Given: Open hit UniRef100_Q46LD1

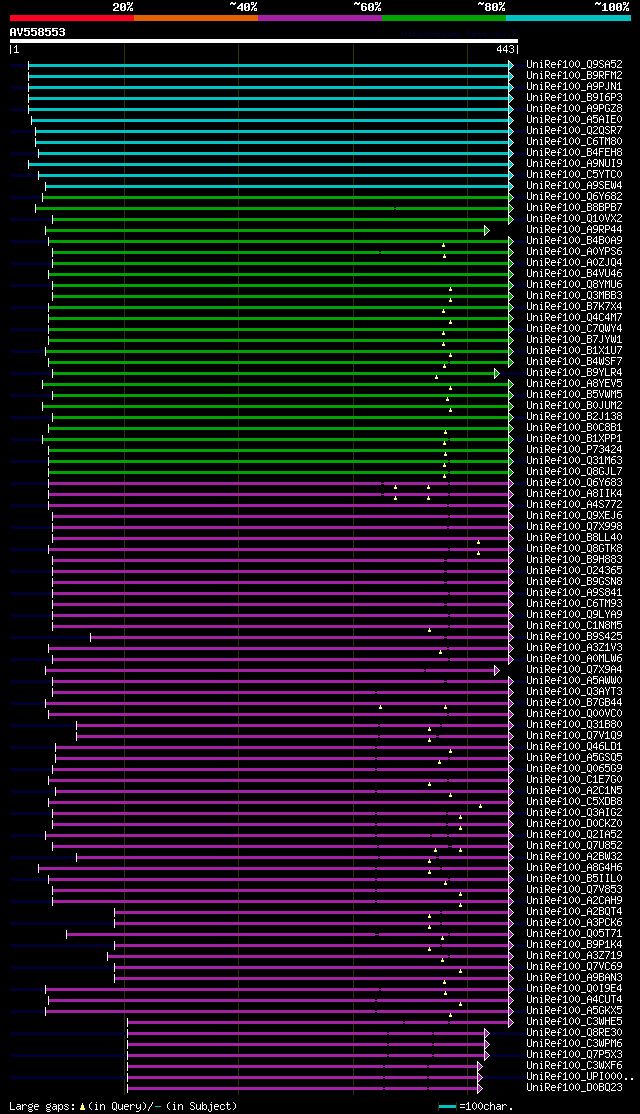Looking at the screenshot, I should [574, 747].
